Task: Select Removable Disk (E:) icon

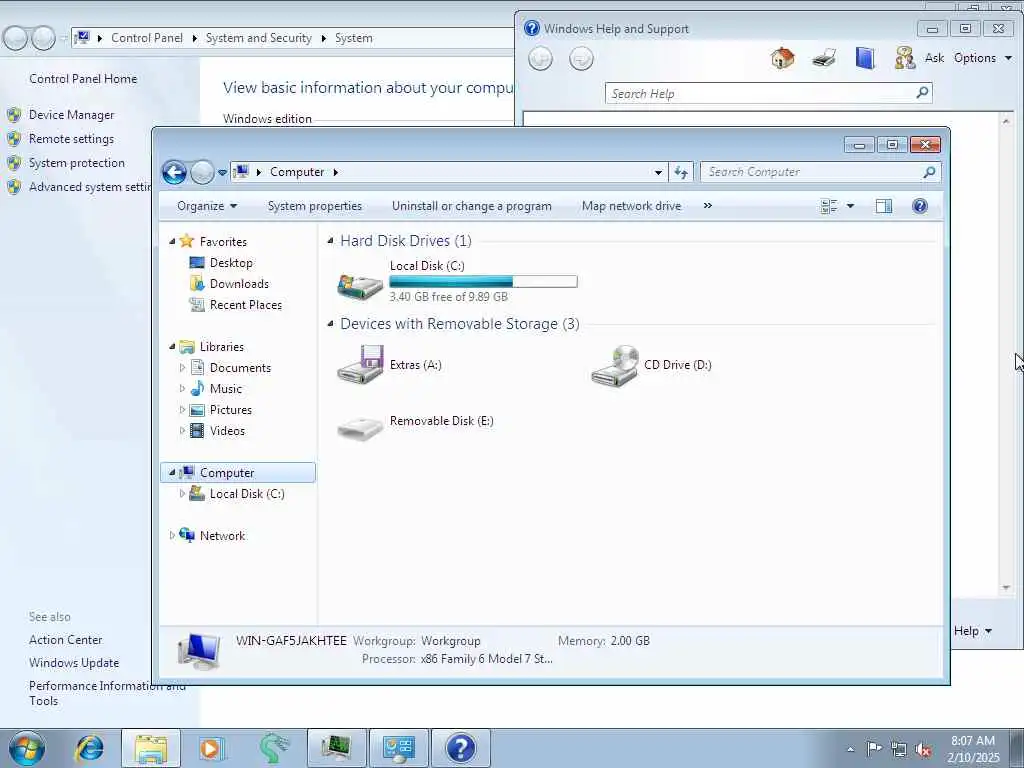Action: pos(360,428)
